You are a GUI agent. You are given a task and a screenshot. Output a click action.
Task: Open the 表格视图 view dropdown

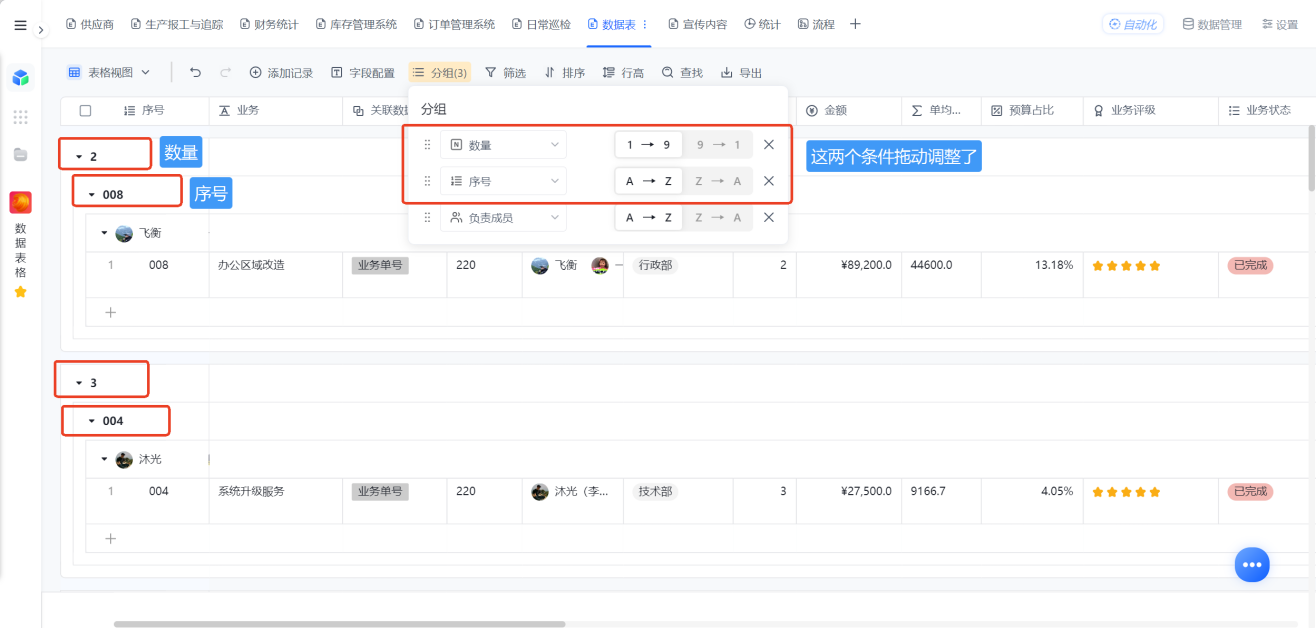point(109,72)
